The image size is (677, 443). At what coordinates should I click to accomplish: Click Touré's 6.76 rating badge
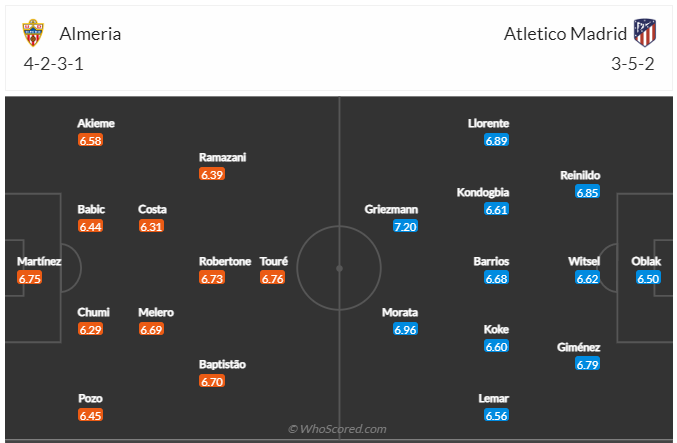pos(273,278)
